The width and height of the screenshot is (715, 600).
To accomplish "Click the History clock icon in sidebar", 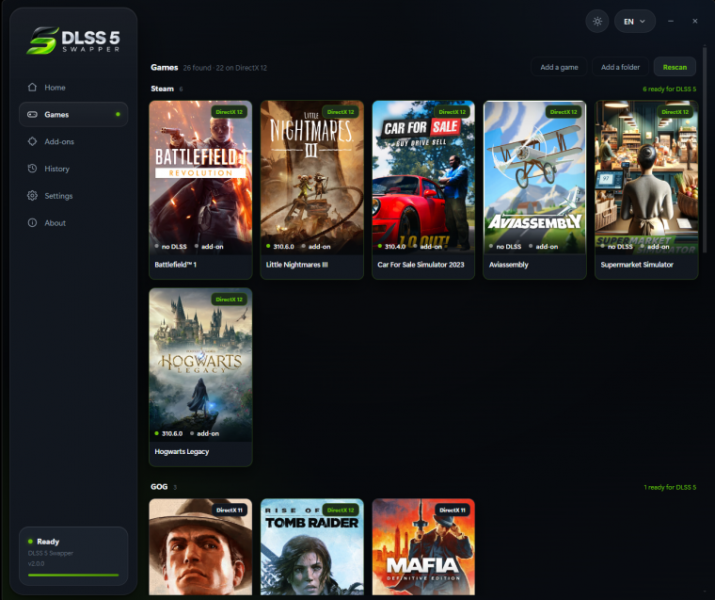I will (x=32, y=169).
